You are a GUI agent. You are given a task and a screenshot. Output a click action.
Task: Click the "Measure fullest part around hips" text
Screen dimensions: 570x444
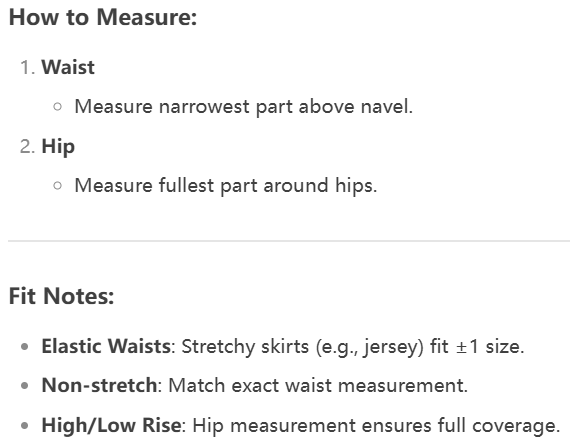coord(226,185)
